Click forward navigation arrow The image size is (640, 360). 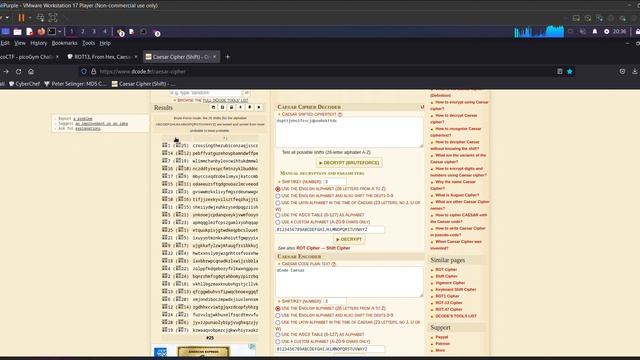(6, 71)
